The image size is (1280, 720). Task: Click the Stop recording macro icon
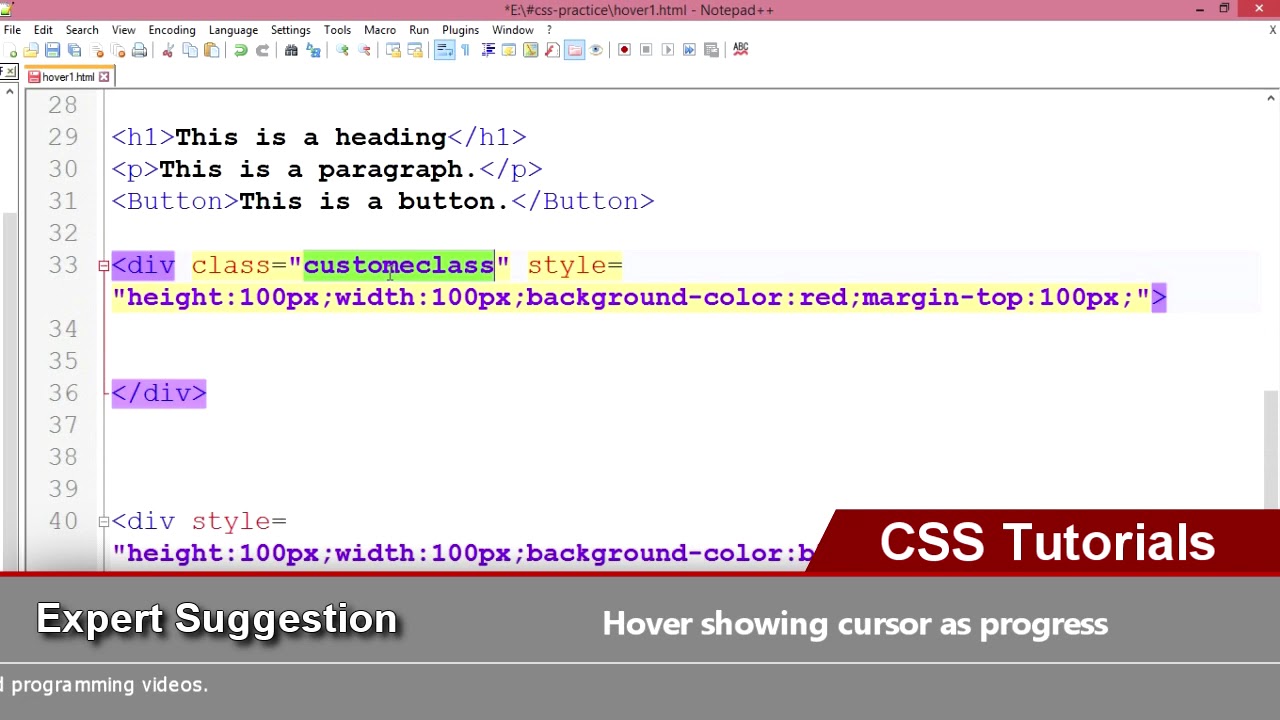(x=646, y=49)
